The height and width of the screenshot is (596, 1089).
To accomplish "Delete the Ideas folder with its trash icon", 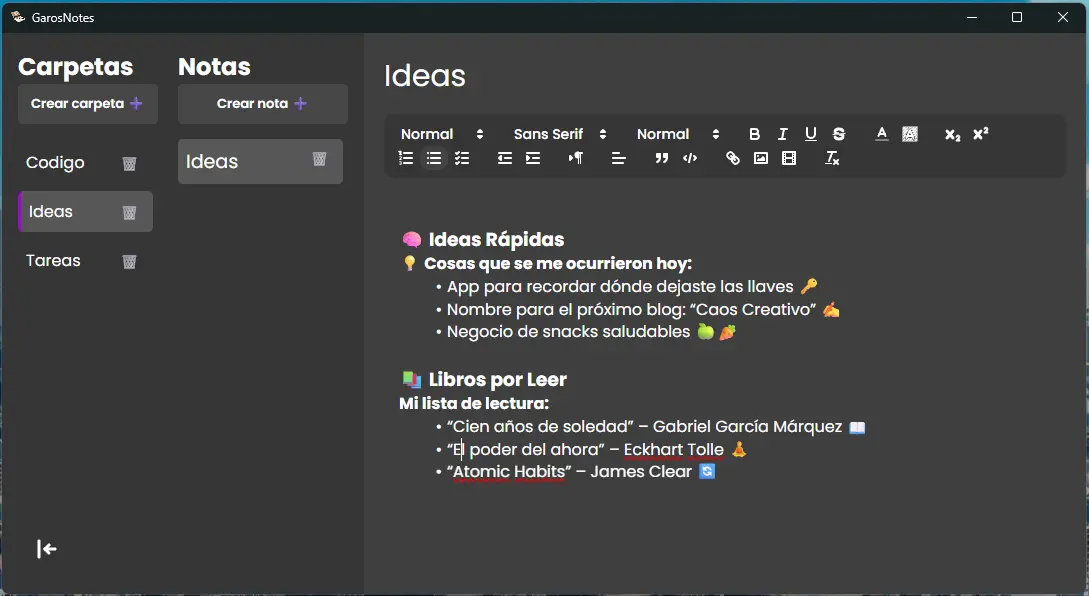I will (129, 213).
